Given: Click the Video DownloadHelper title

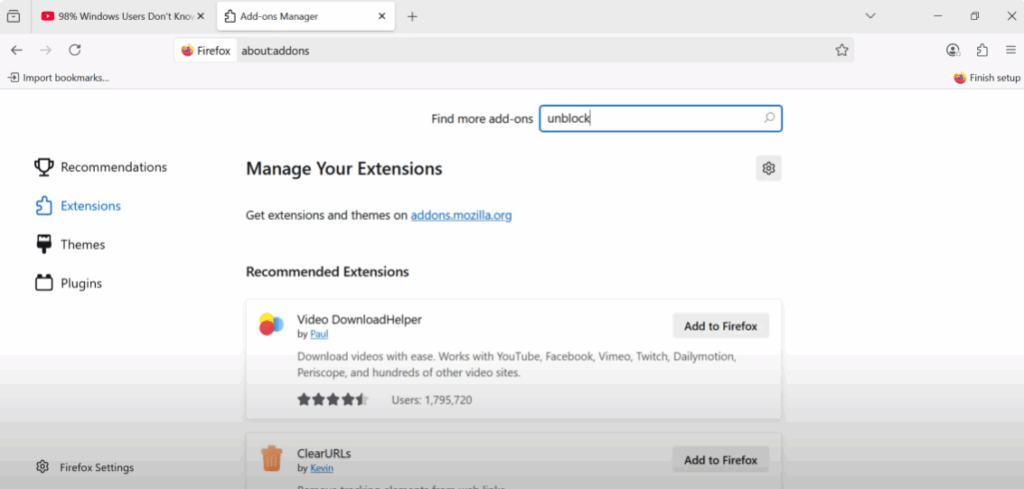Looking at the screenshot, I should click(x=359, y=319).
